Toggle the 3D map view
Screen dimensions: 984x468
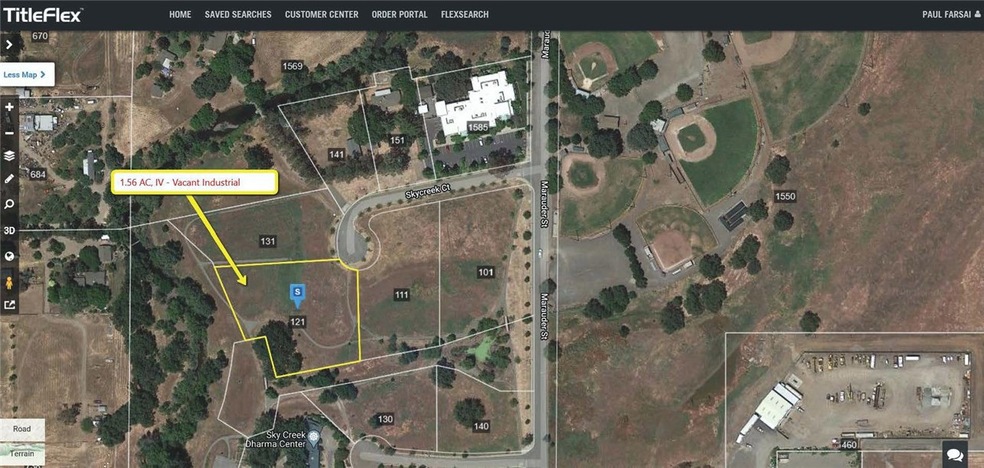[9, 230]
